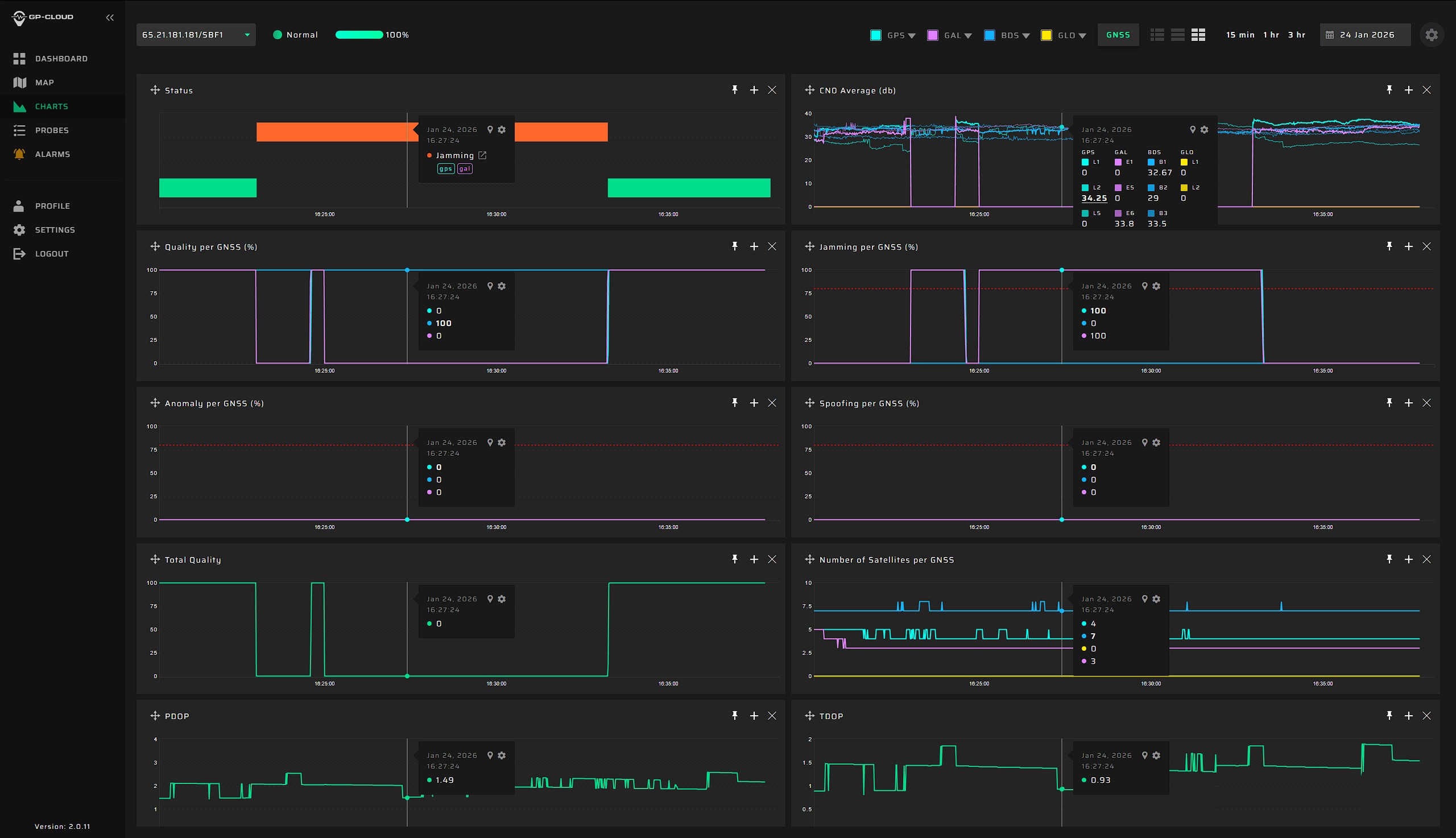Open the Alarms section
The height and width of the screenshot is (838, 1456).
click(62, 154)
